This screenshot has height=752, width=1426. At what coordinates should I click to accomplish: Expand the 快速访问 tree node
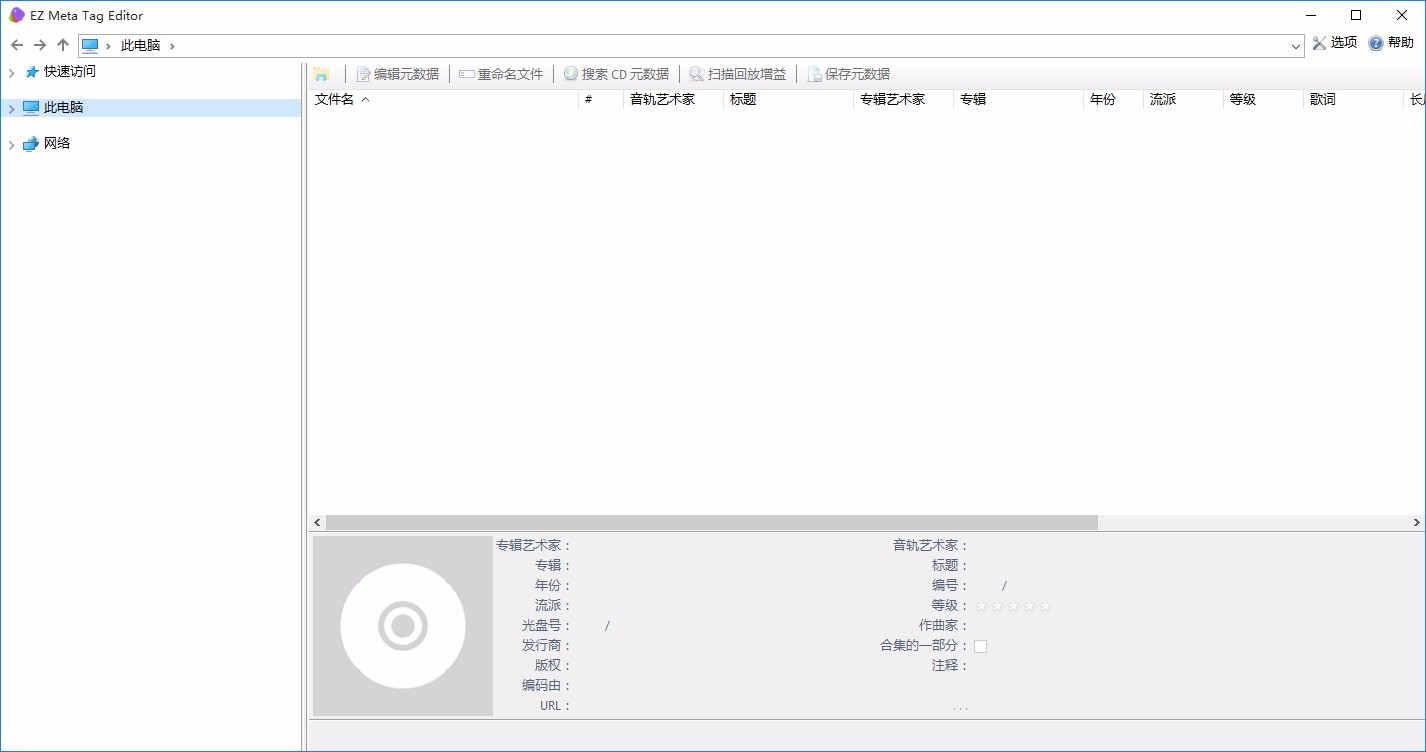(x=12, y=73)
